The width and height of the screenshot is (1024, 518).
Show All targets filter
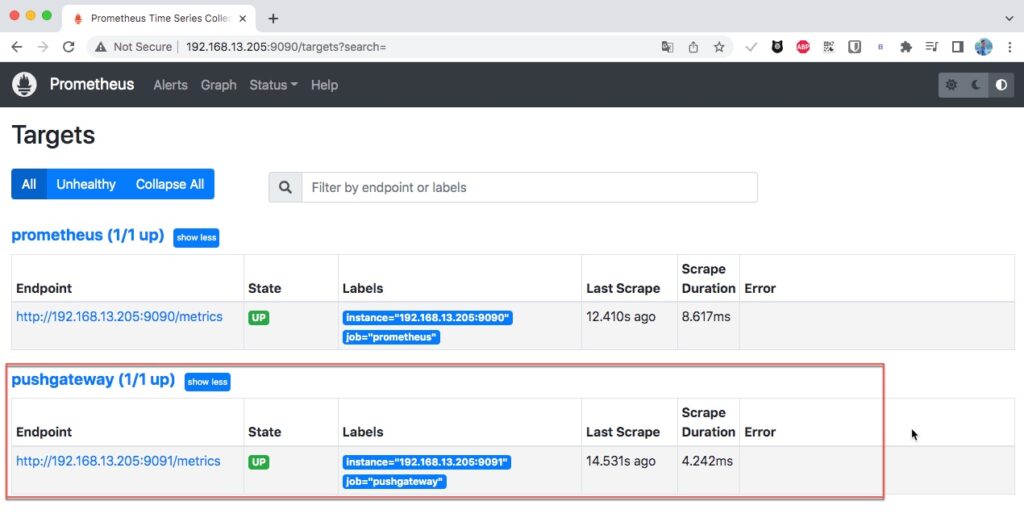coord(29,184)
